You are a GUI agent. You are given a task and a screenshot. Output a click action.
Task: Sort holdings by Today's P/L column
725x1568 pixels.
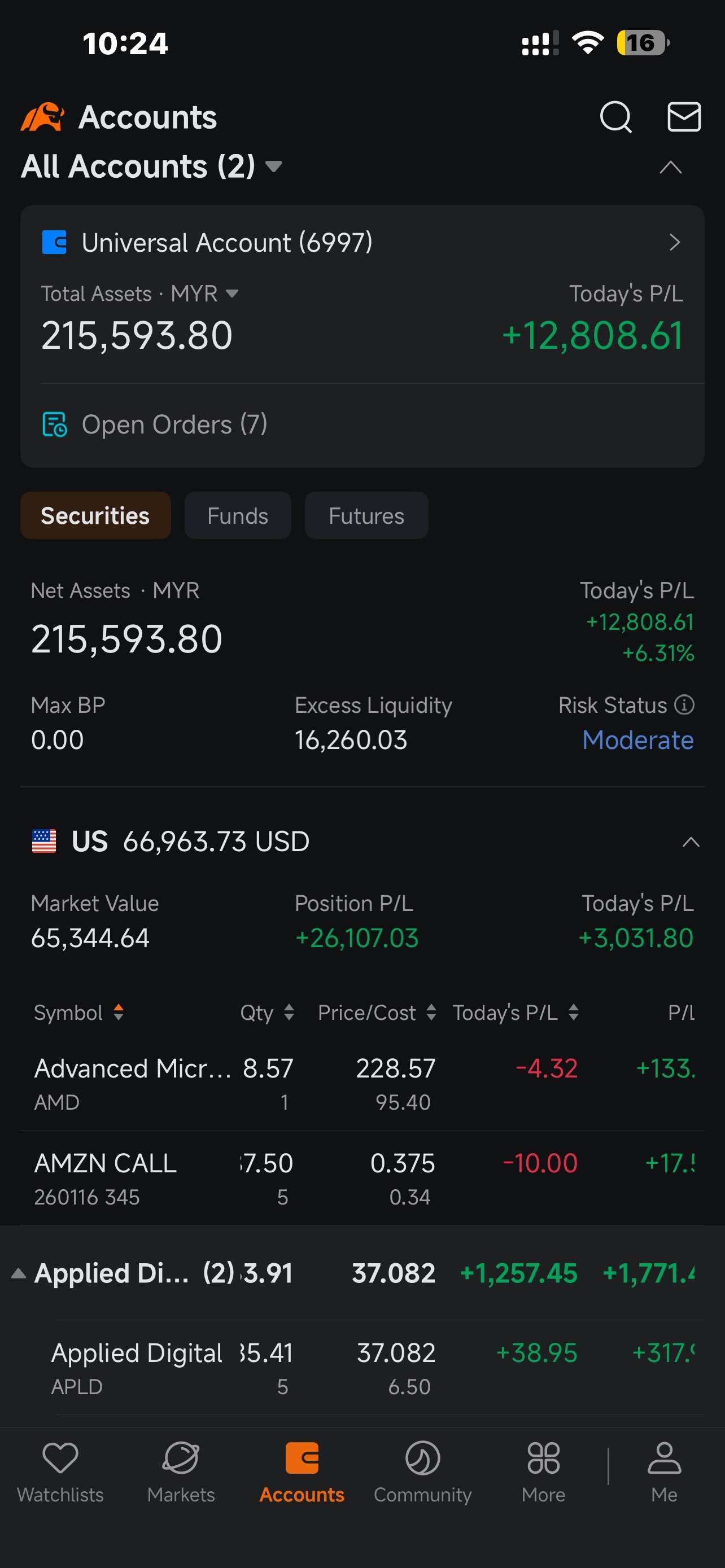515,1012
